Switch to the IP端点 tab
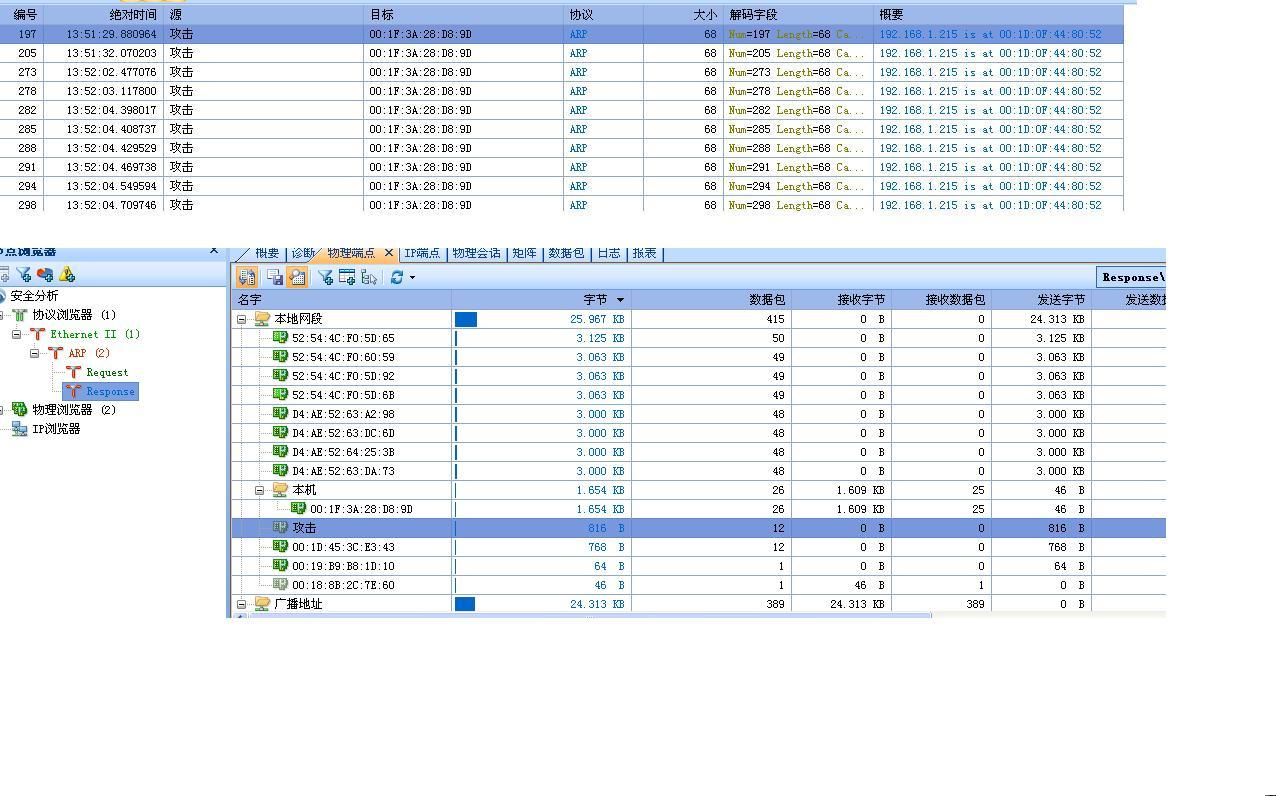Screen dimensions: 1280x800 point(421,254)
